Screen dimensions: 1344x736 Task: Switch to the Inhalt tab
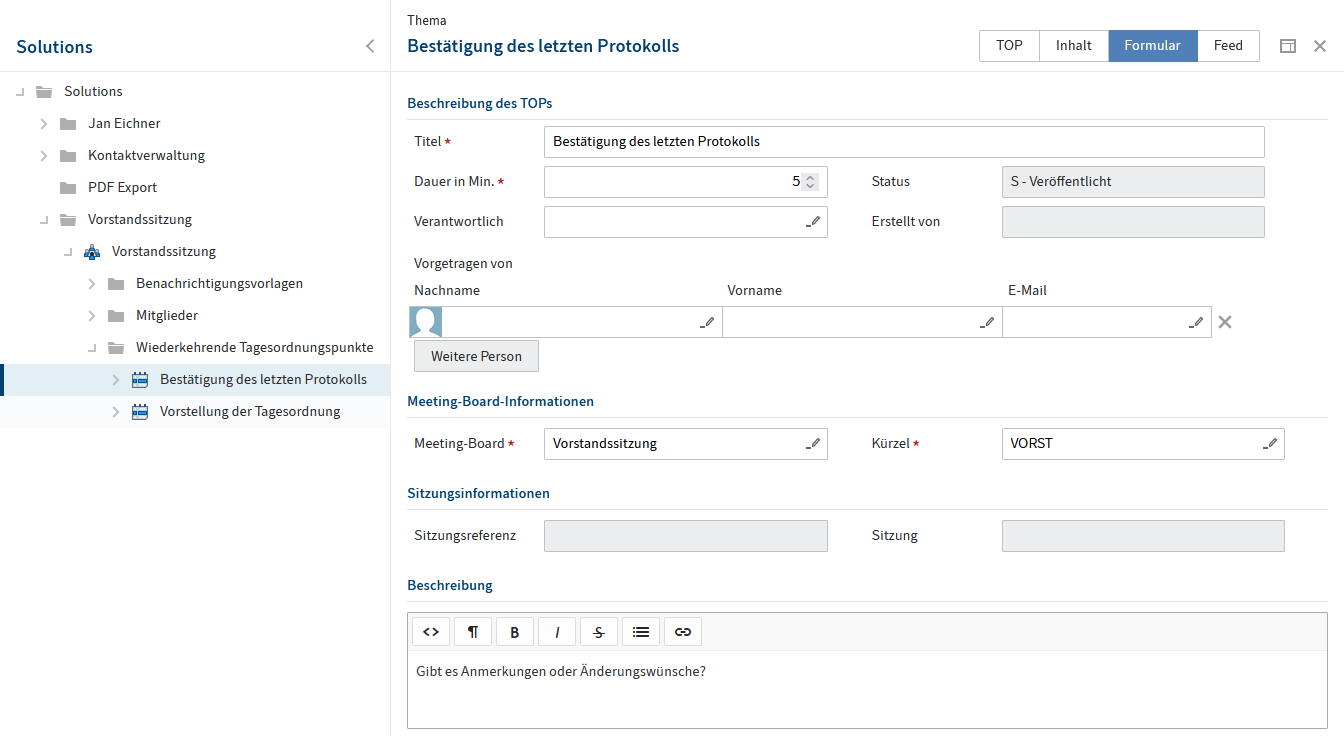pyautogui.click(x=1074, y=46)
